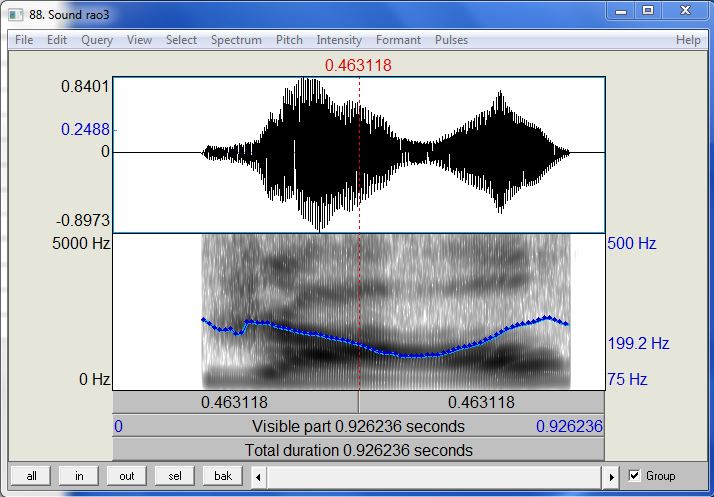714x497 pixels.
Task: Open the Query menu
Action: 97,40
